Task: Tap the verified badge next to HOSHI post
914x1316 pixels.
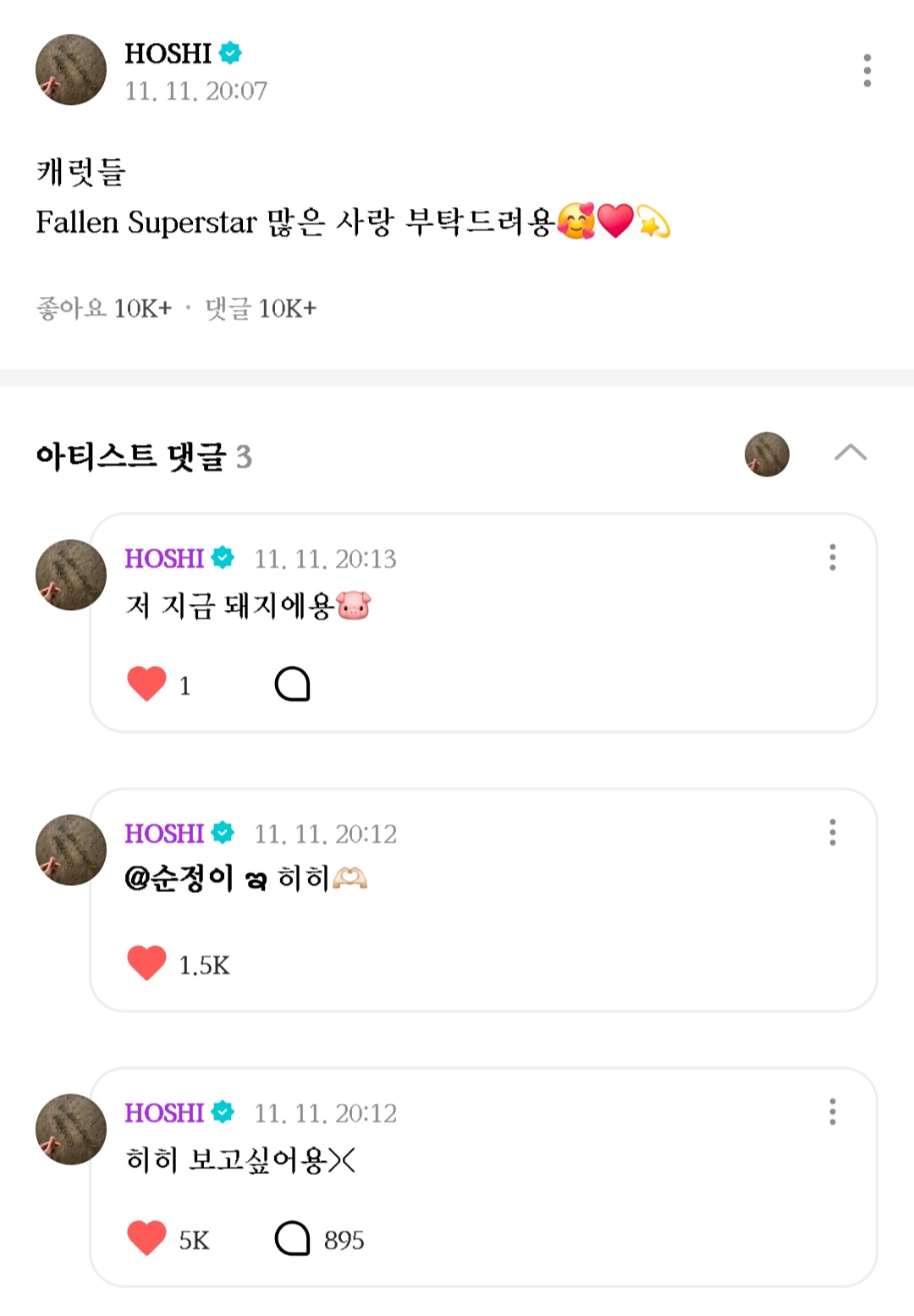Action: [230, 53]
